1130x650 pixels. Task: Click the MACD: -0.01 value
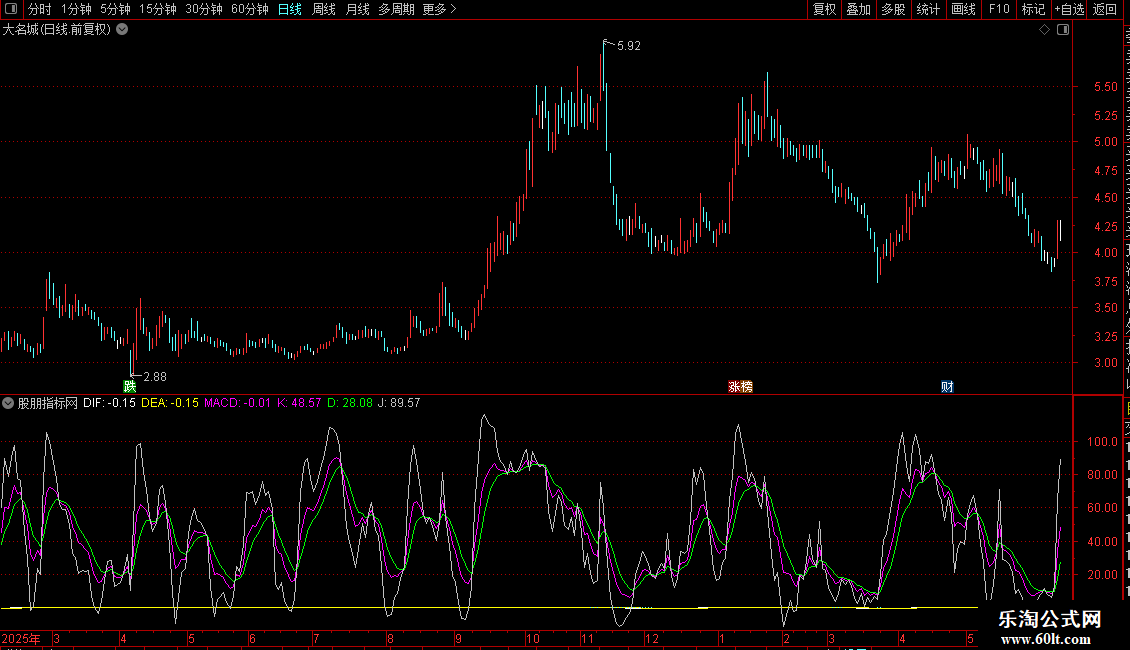click(x=238, y=404)
